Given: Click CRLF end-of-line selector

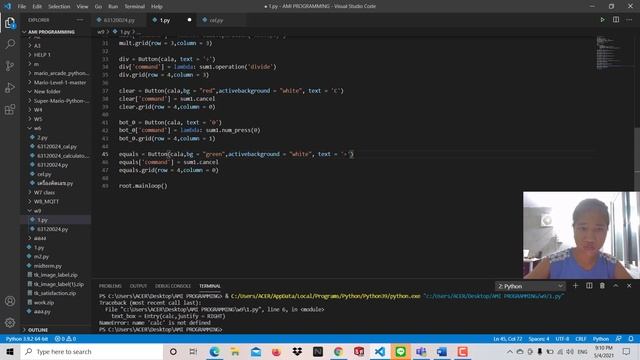Looking at the screenshot, I should (x=581, y=339).
